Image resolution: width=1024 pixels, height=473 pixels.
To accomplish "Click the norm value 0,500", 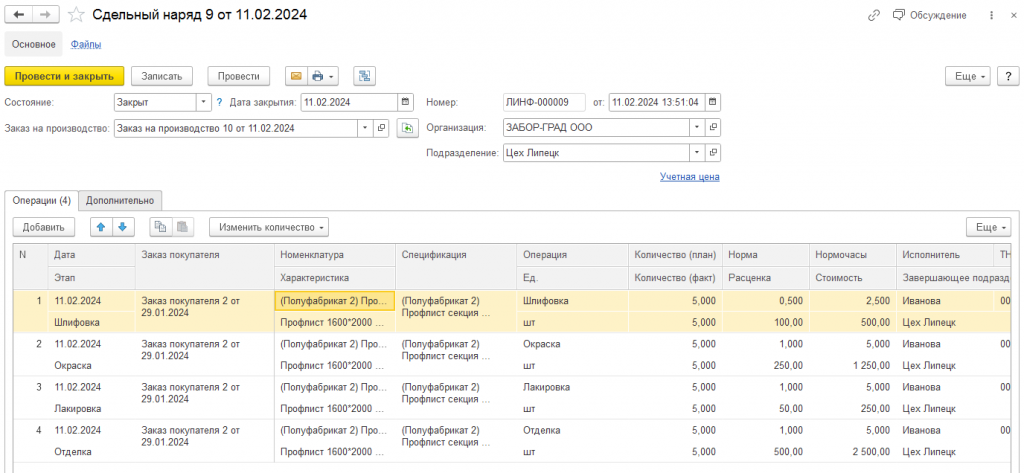I will [792, 301].
